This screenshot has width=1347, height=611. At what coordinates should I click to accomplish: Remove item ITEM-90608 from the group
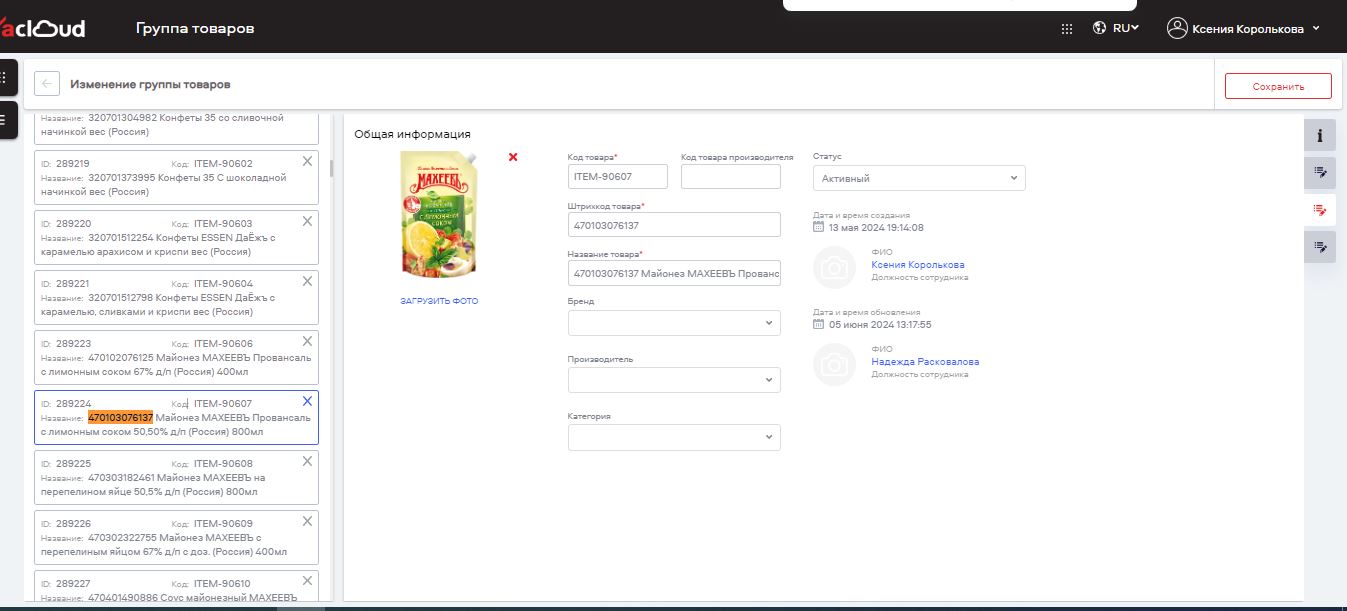pyautogui.click(x=307, y=461)
